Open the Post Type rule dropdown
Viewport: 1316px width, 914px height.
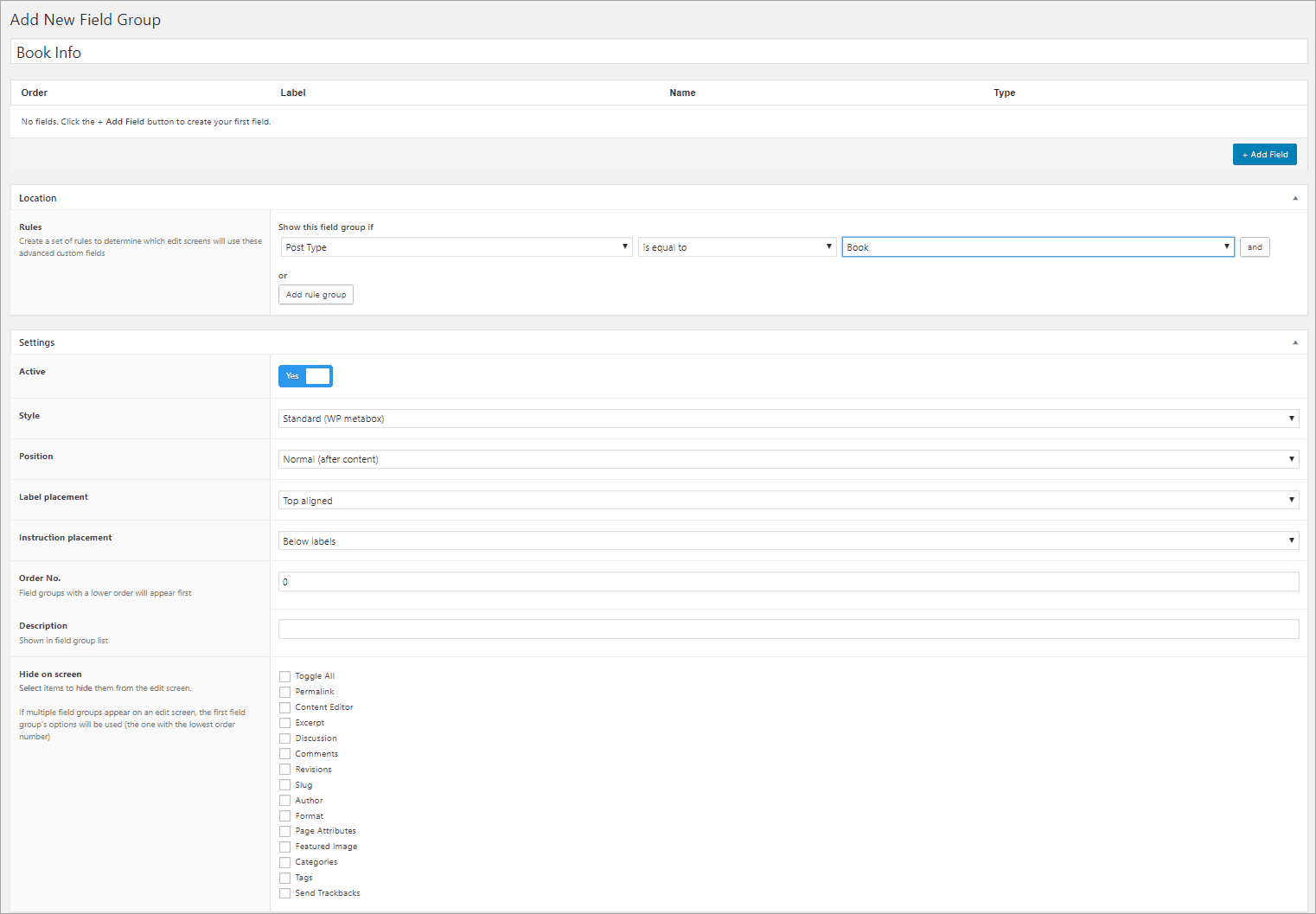[456, 247]
